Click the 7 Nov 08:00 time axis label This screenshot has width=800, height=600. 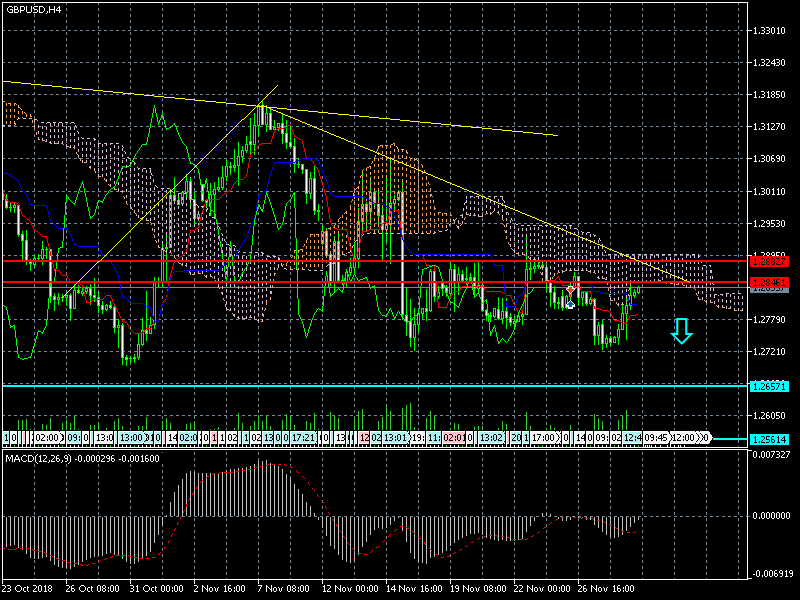(283, 588)
